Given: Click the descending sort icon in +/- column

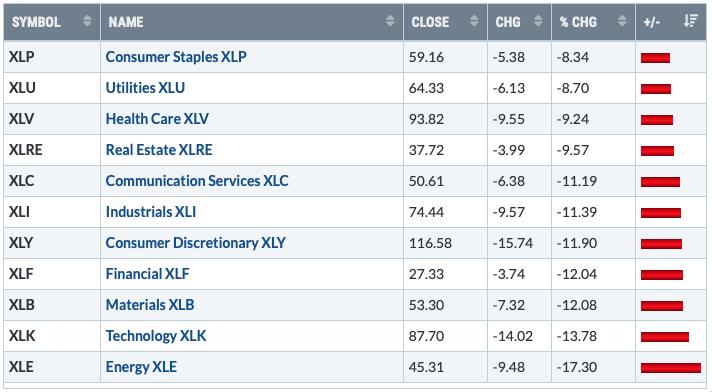Looking at the screenshot, I should [691, 21].
